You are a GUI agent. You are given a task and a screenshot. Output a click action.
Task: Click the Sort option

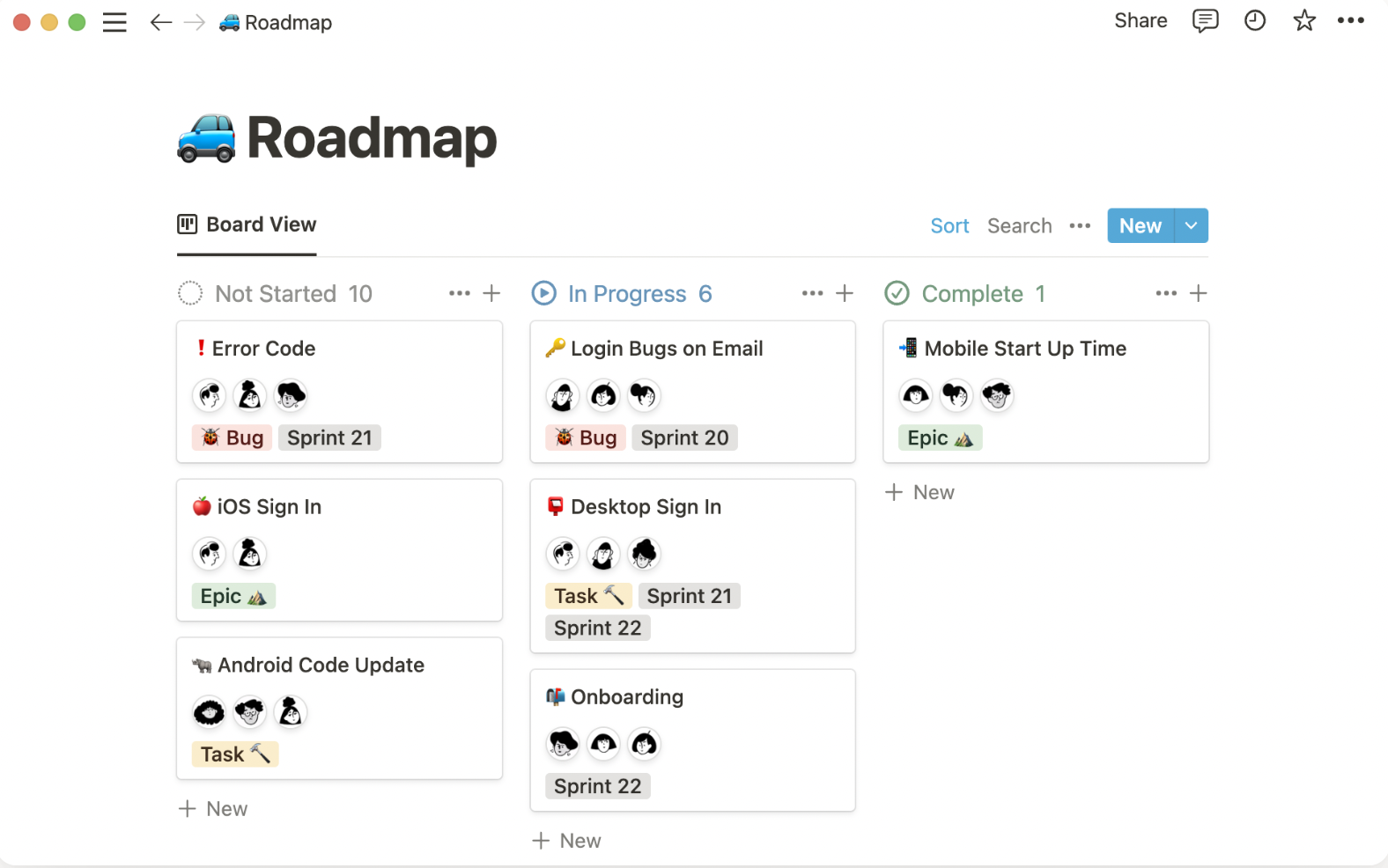[x=949, y=226]
